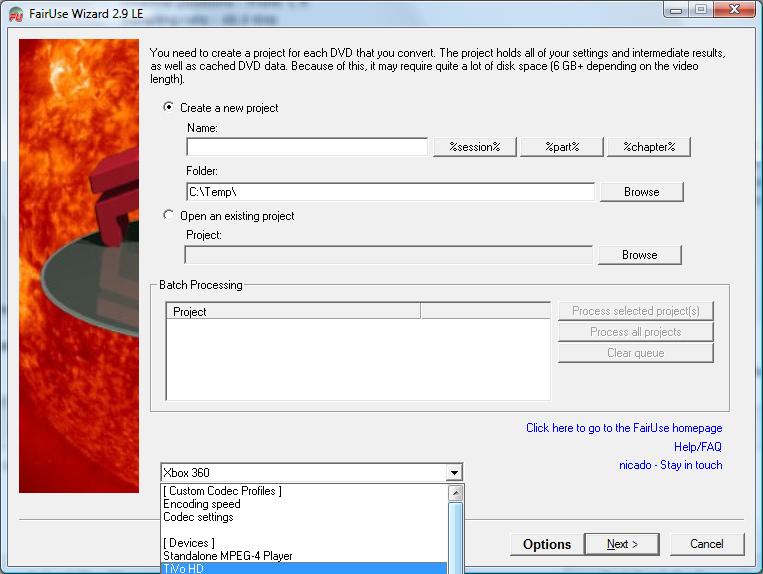Click the Options button

546,544
